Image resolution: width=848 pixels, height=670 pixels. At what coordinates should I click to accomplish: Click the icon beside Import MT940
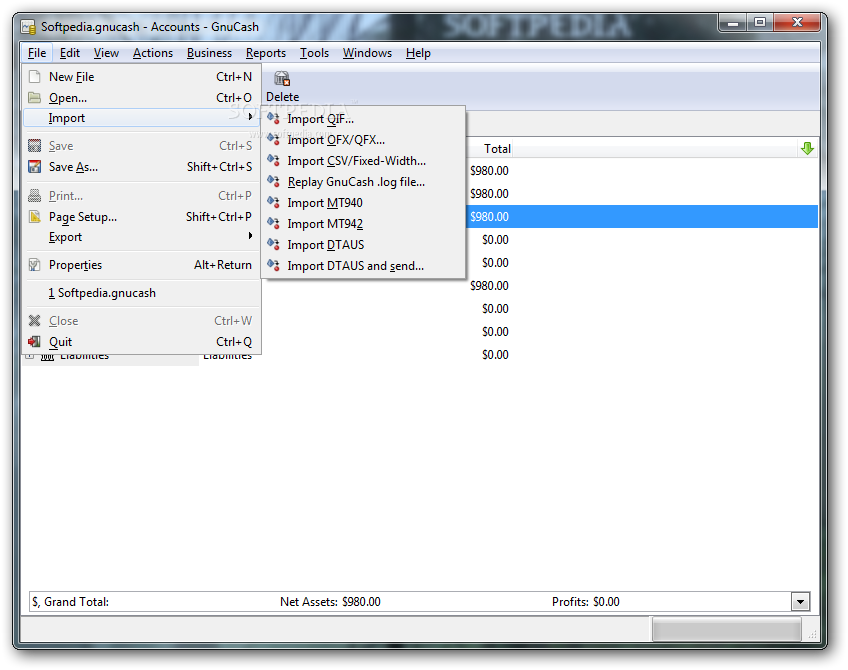click(x=274, y=203)
